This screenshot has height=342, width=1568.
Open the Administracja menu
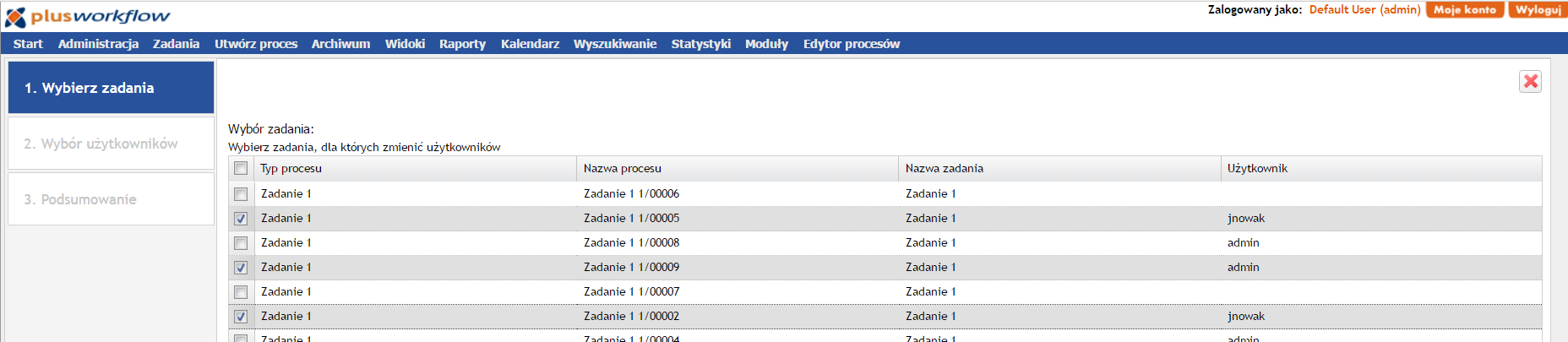point(98,44)
